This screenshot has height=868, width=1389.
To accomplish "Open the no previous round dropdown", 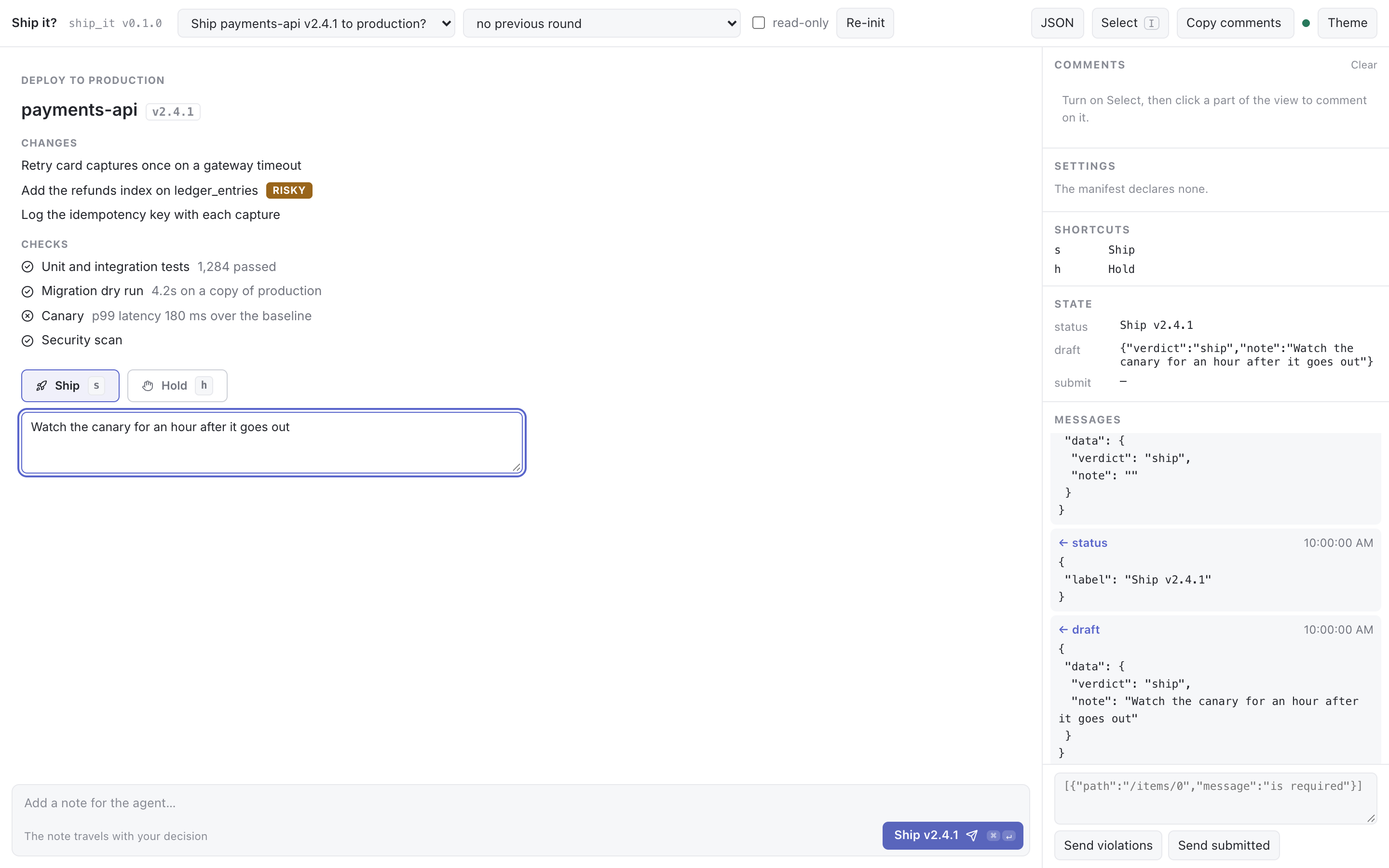I will point(601,23).
